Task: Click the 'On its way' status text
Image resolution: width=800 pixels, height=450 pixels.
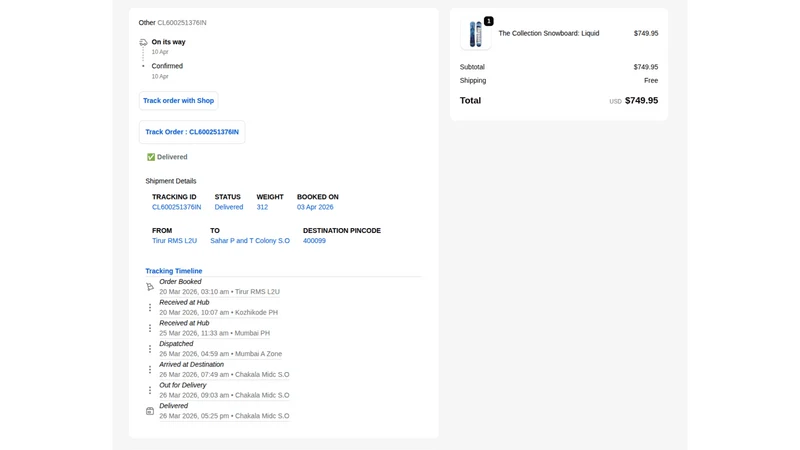Action: pos(168,42)
